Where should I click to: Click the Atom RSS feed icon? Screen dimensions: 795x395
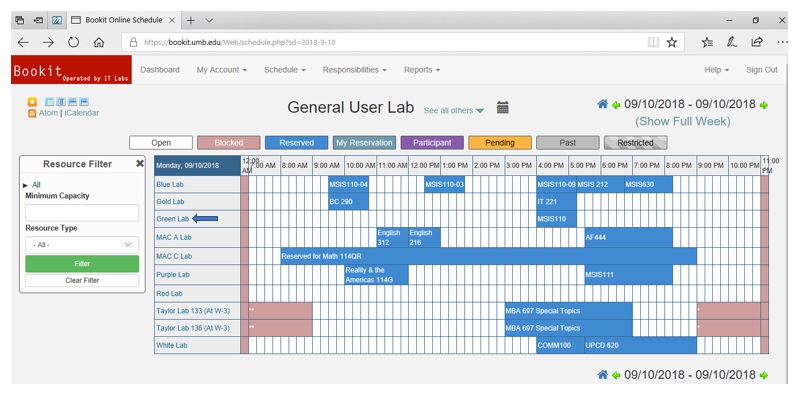coord(32,114)
